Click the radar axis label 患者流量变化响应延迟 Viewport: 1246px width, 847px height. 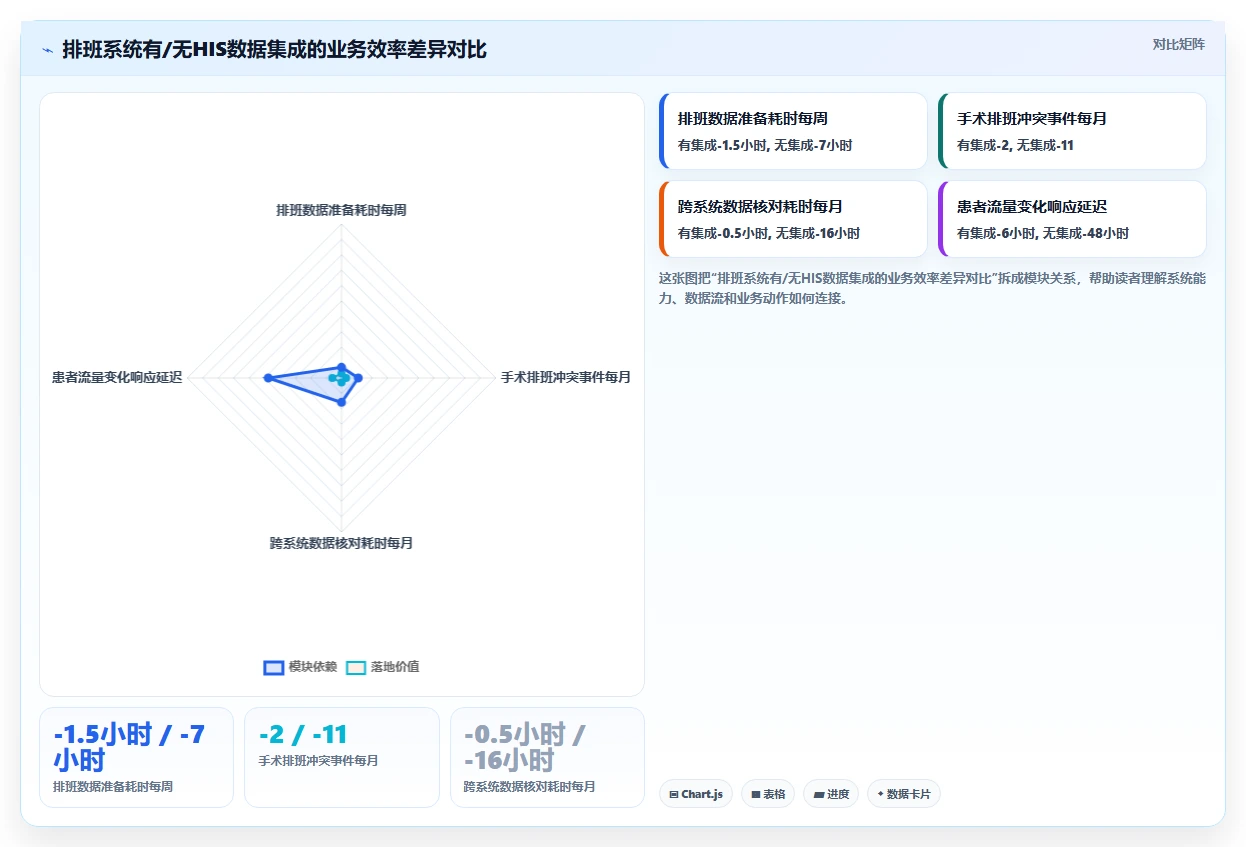coord(117,377)
